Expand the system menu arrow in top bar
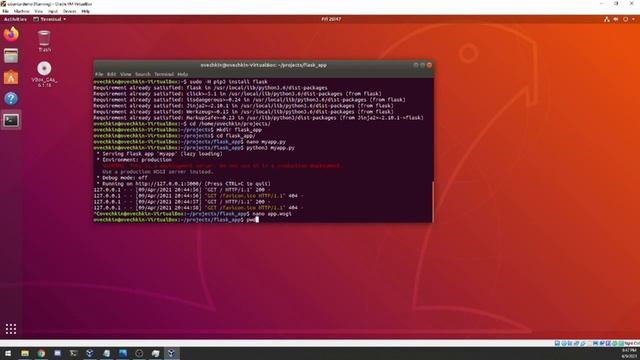 click(633, 19)
